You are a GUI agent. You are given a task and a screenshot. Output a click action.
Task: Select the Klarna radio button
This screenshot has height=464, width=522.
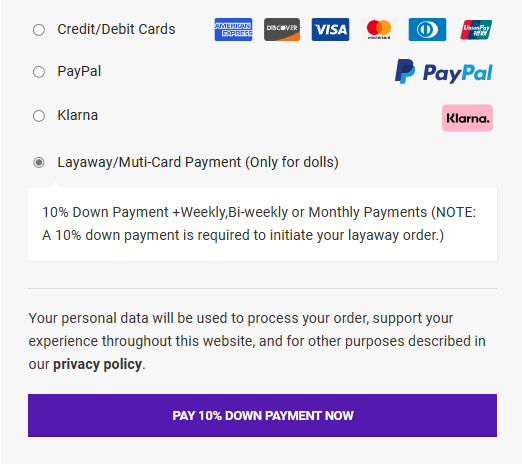39,116
